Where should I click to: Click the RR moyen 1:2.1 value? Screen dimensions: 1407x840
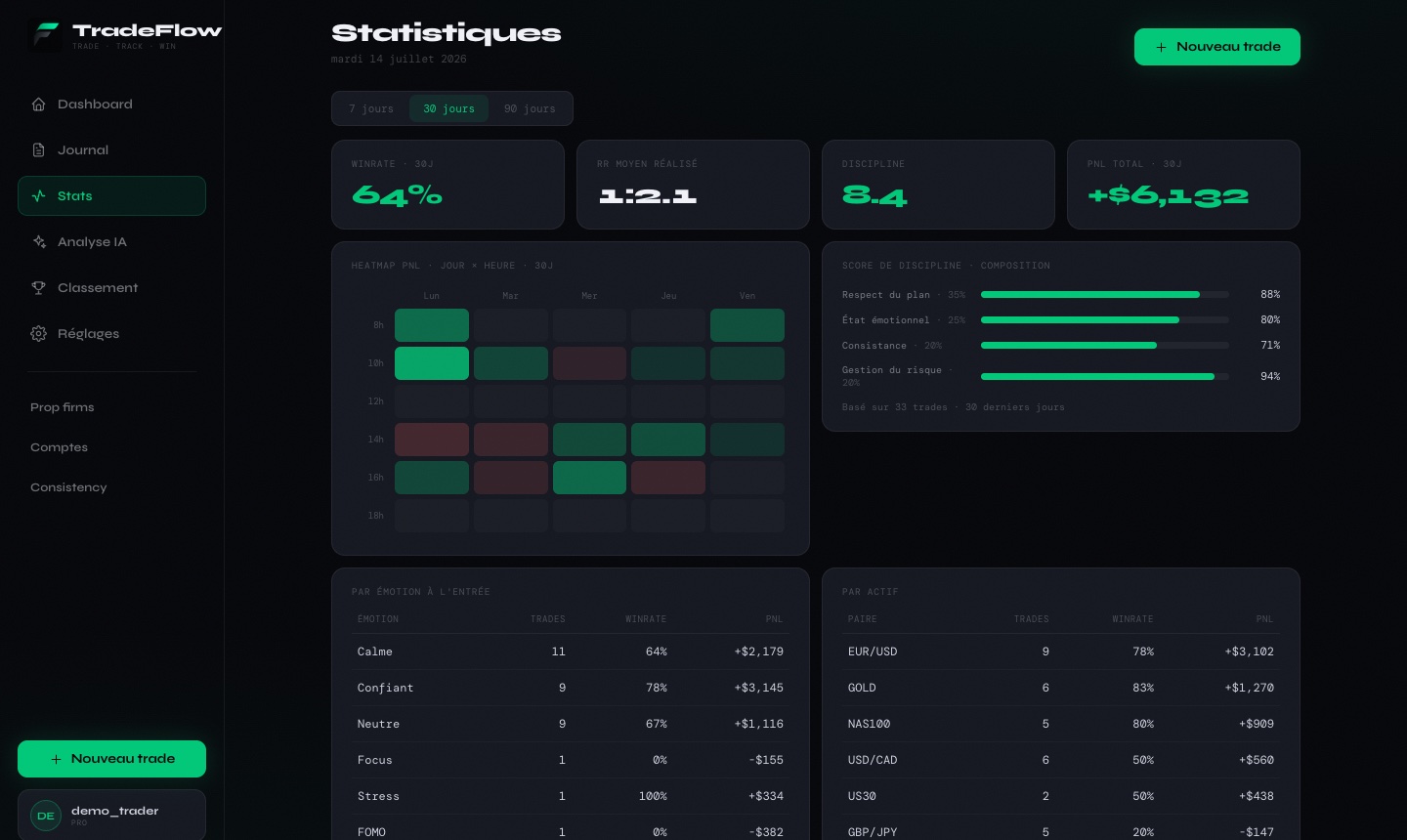pyautogui.click(x=648, y=196)
